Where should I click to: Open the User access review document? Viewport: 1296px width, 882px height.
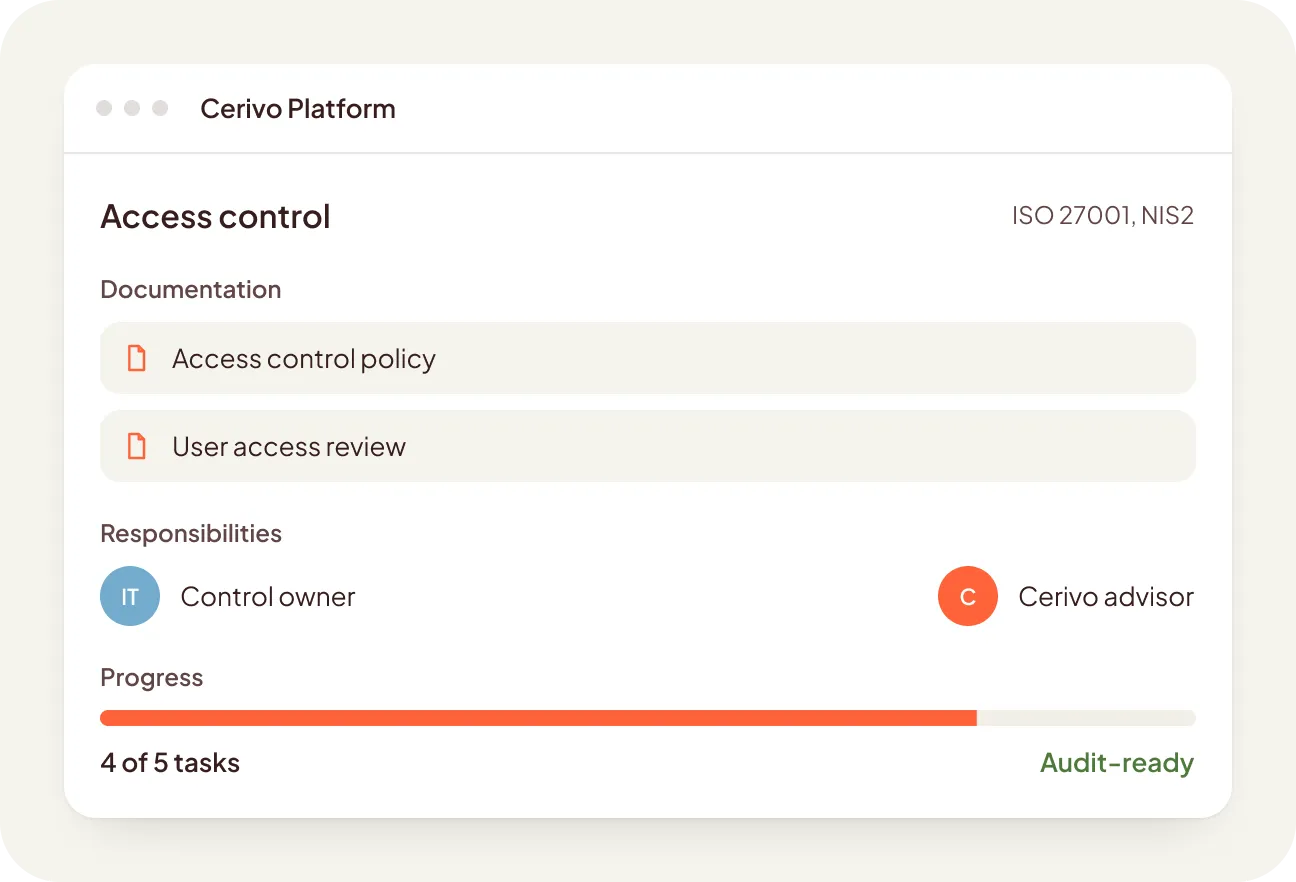point(648,446)
